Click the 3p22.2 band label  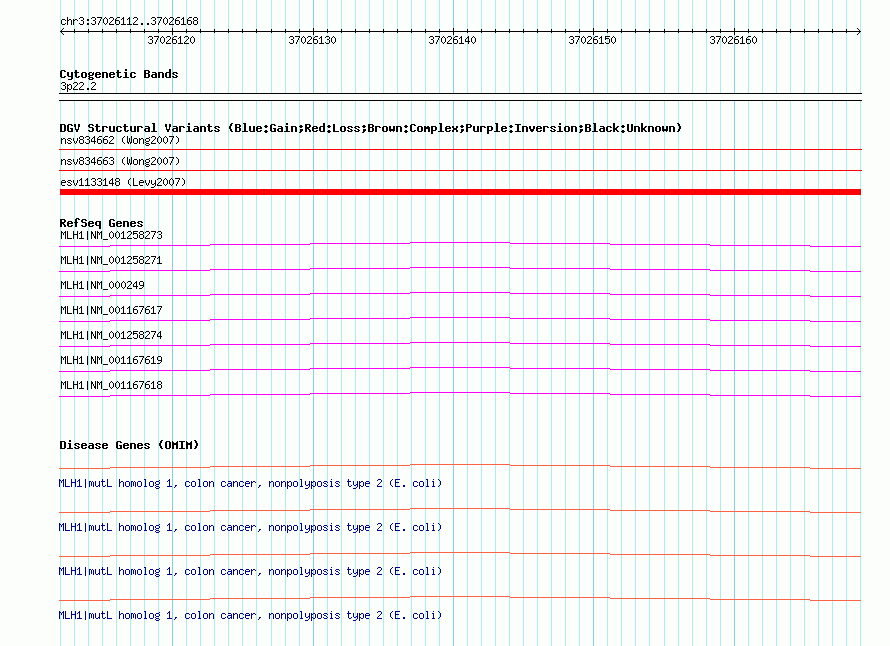click(x=78, y=86)
